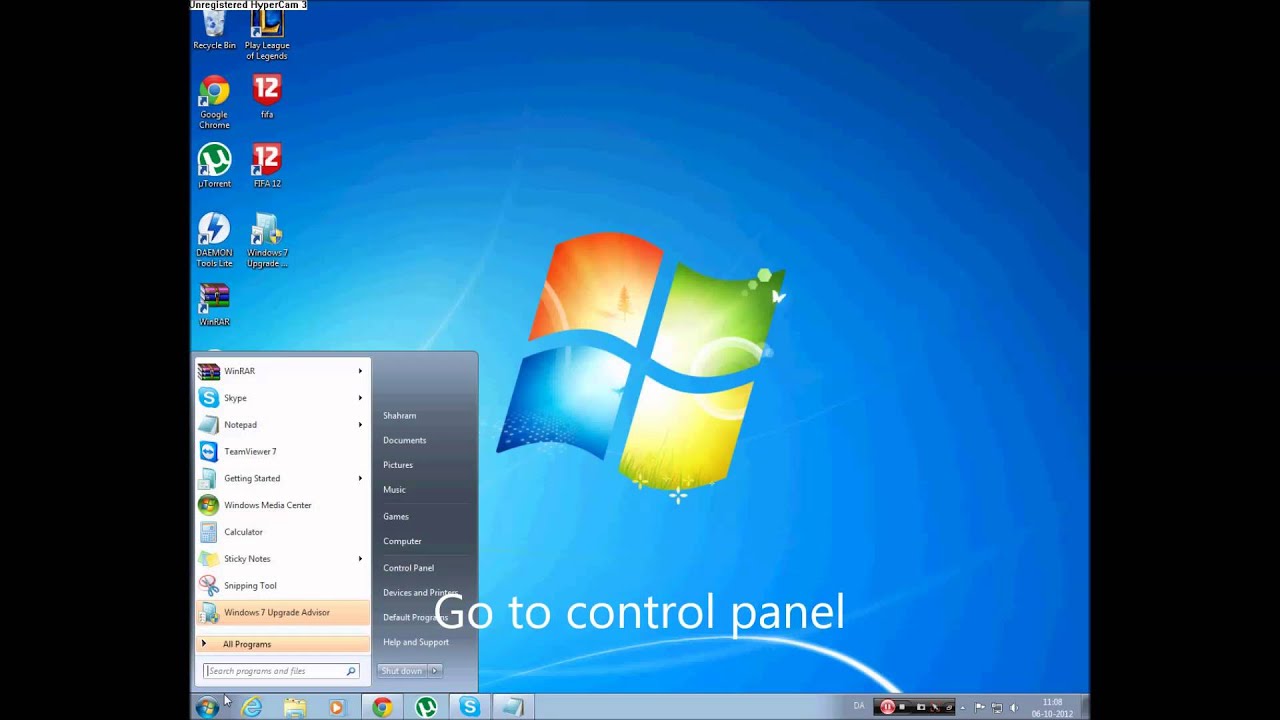
Task: Take a HyperCam snapshot with camera icon
Action: pyautogui.click(x=921, y=707)
